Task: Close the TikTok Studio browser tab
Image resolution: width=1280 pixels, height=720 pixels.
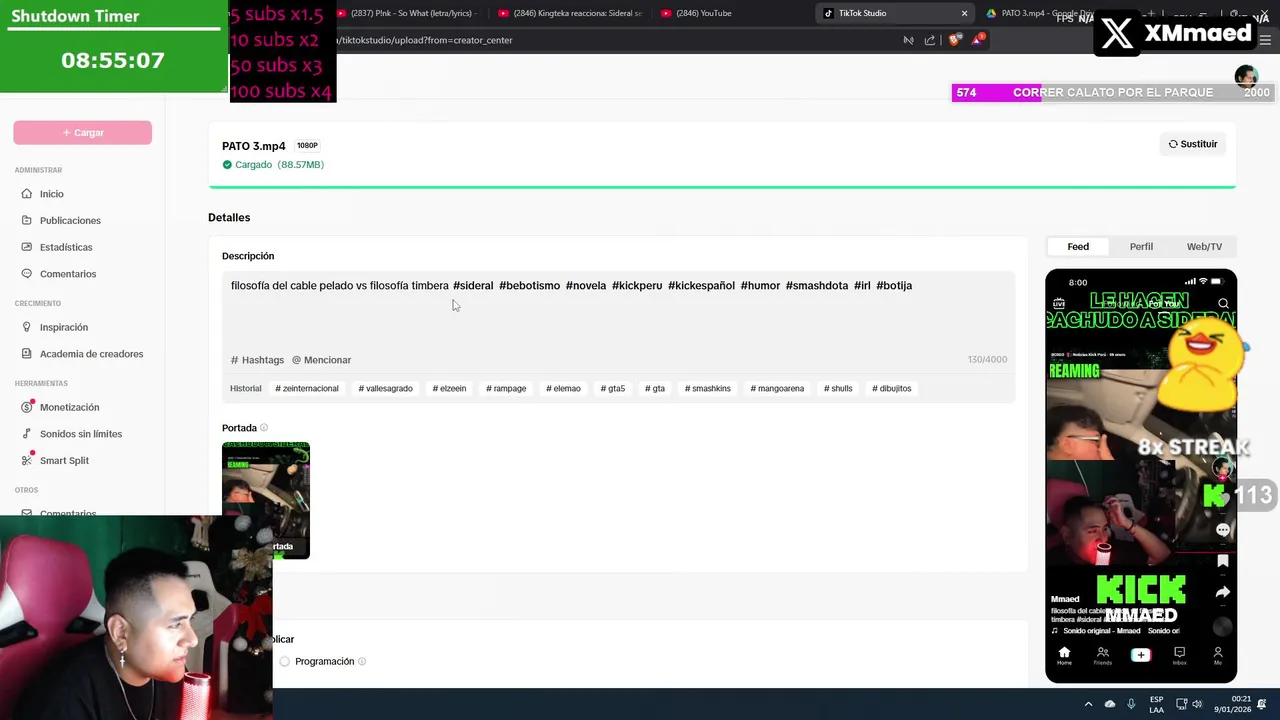Action: pos(964,13)
